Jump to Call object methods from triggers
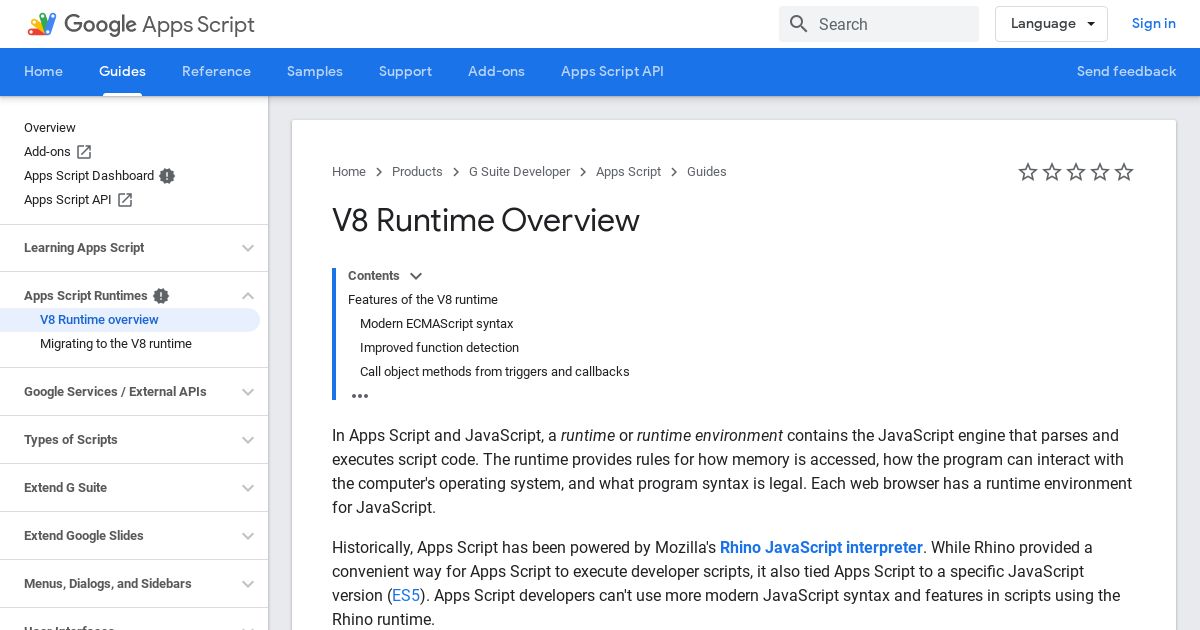The width and height of the screenshot is (1200, 630). [x=495, y=372]
